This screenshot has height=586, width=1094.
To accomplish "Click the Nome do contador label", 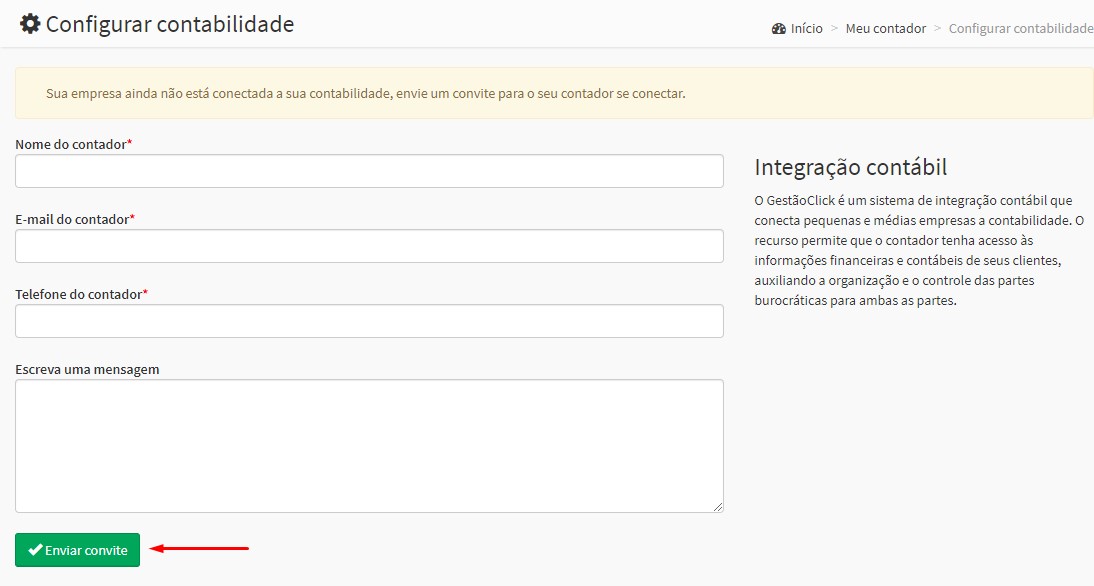I will click(73, 144).
